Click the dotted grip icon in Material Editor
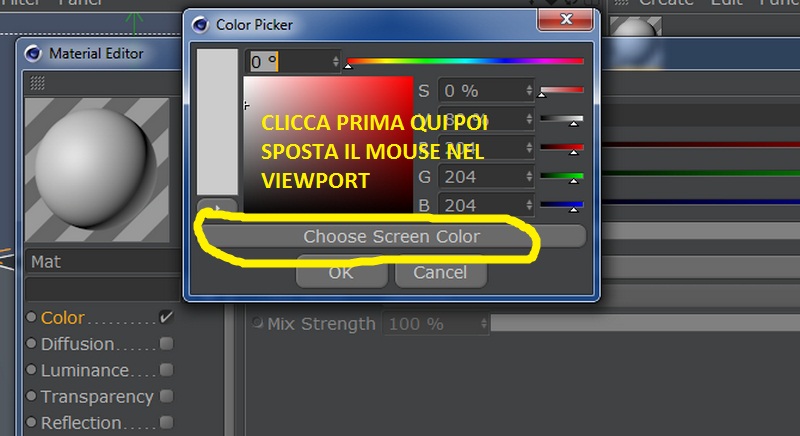The width and height of the screenshot is (800, 436). tap(37, 83)
